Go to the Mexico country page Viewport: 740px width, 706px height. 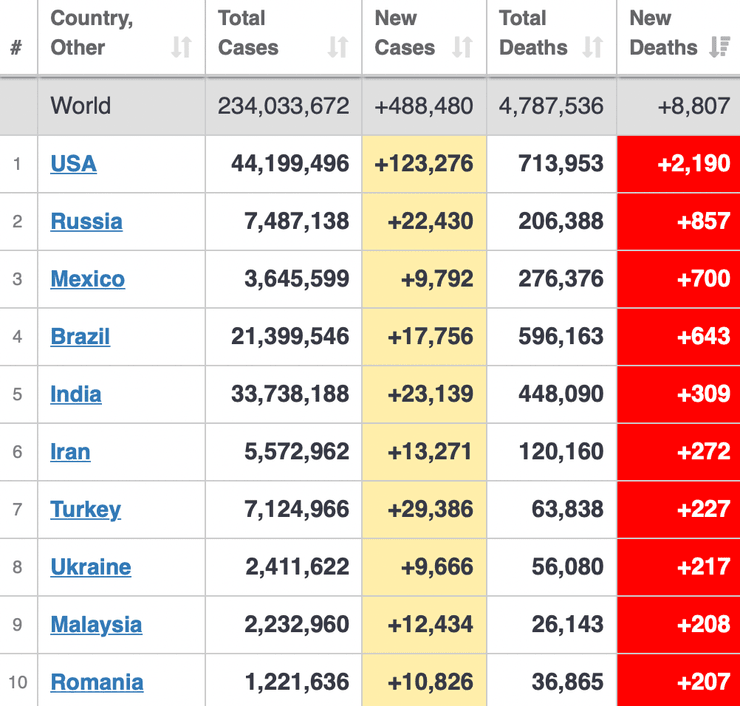click(87, 279)
